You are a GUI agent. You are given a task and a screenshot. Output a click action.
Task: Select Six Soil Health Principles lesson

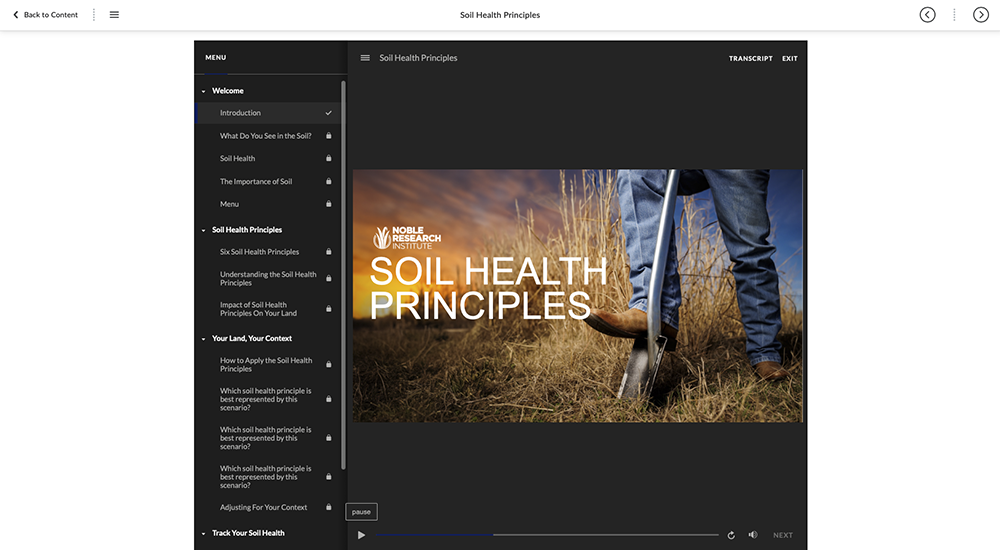point(259,252)
